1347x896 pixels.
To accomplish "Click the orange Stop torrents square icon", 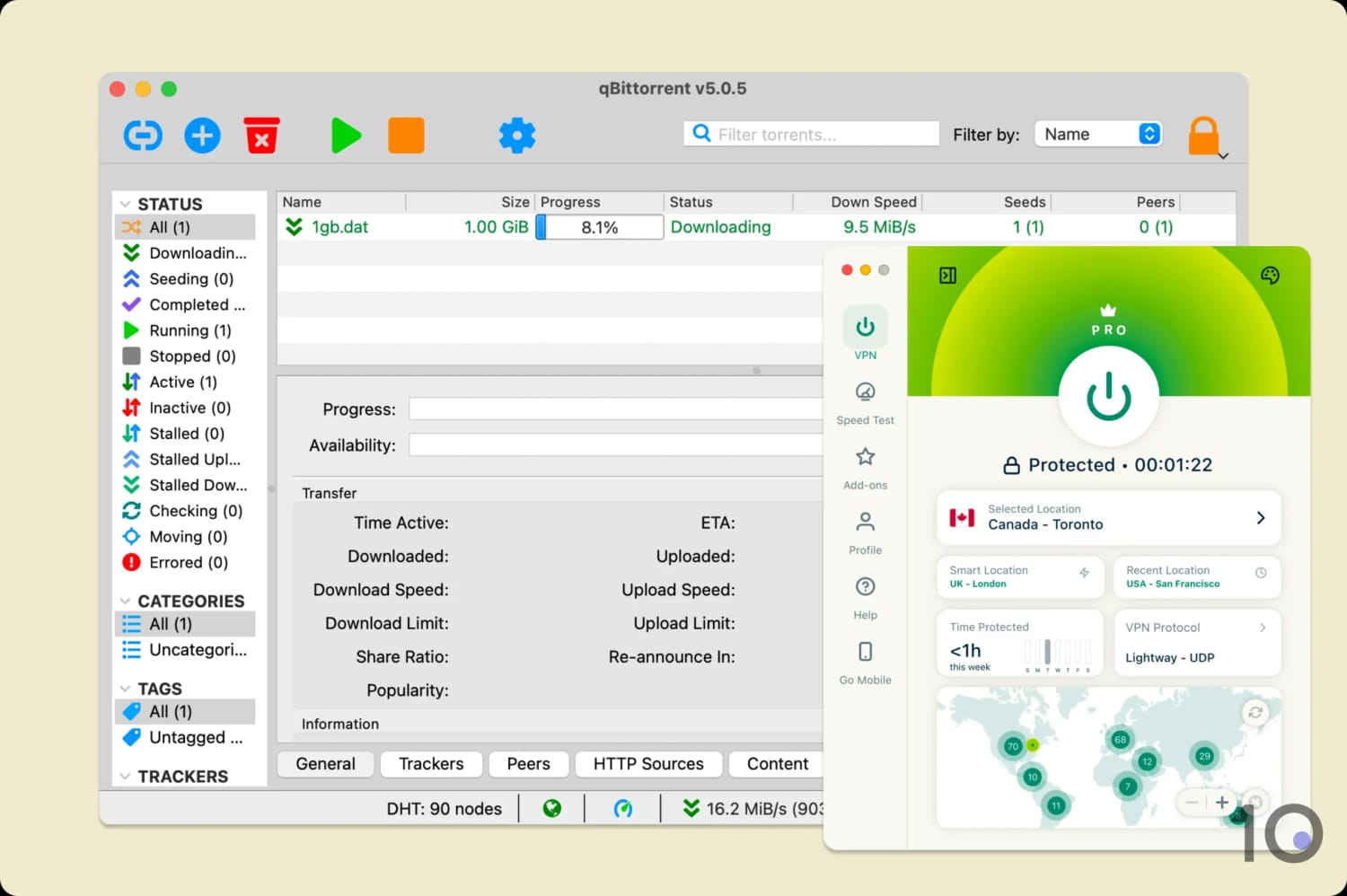I will tap(406, 136).
